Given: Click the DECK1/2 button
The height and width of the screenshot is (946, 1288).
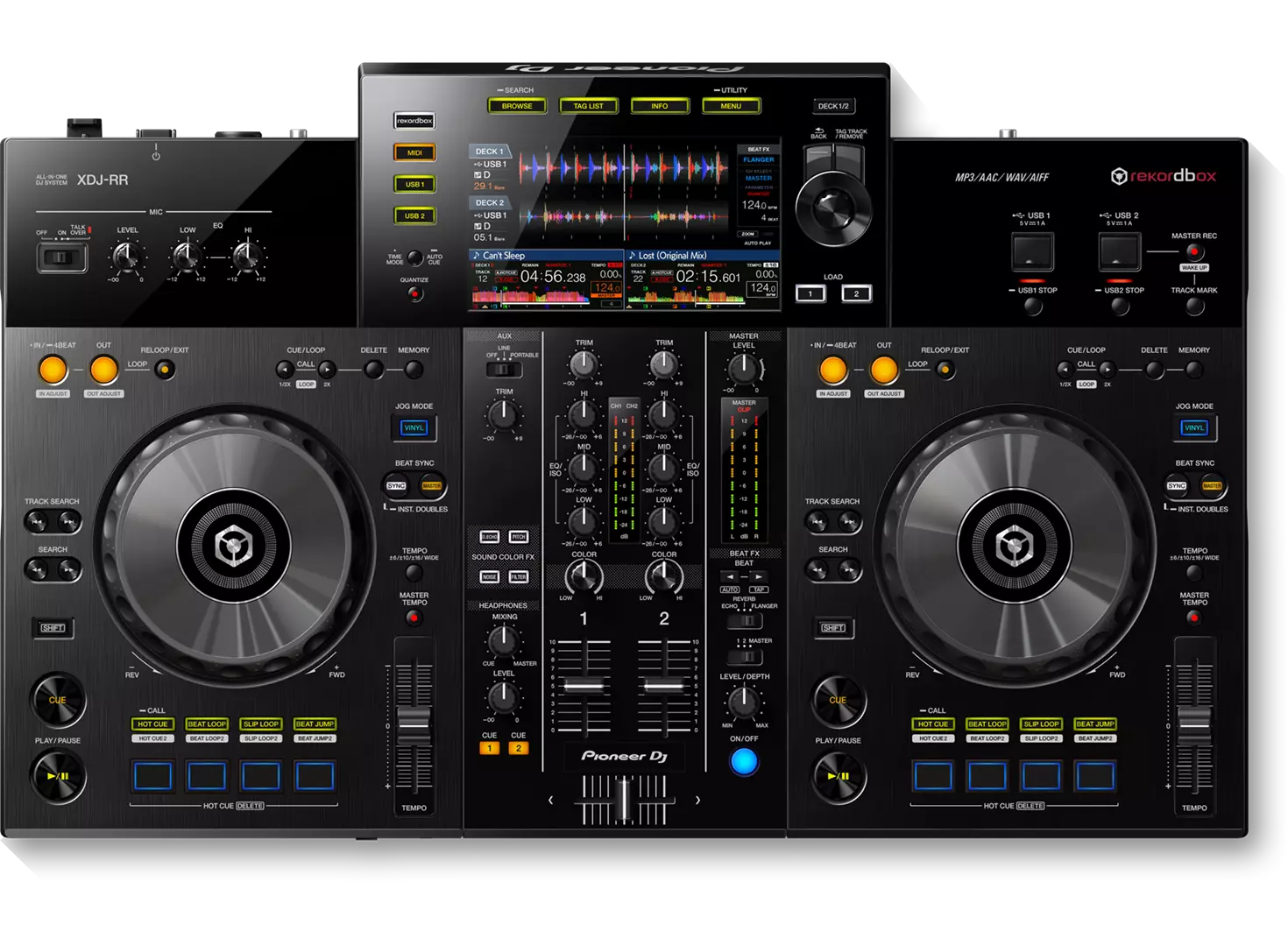Looking at the screenshot, I should [x=833, y=106].
